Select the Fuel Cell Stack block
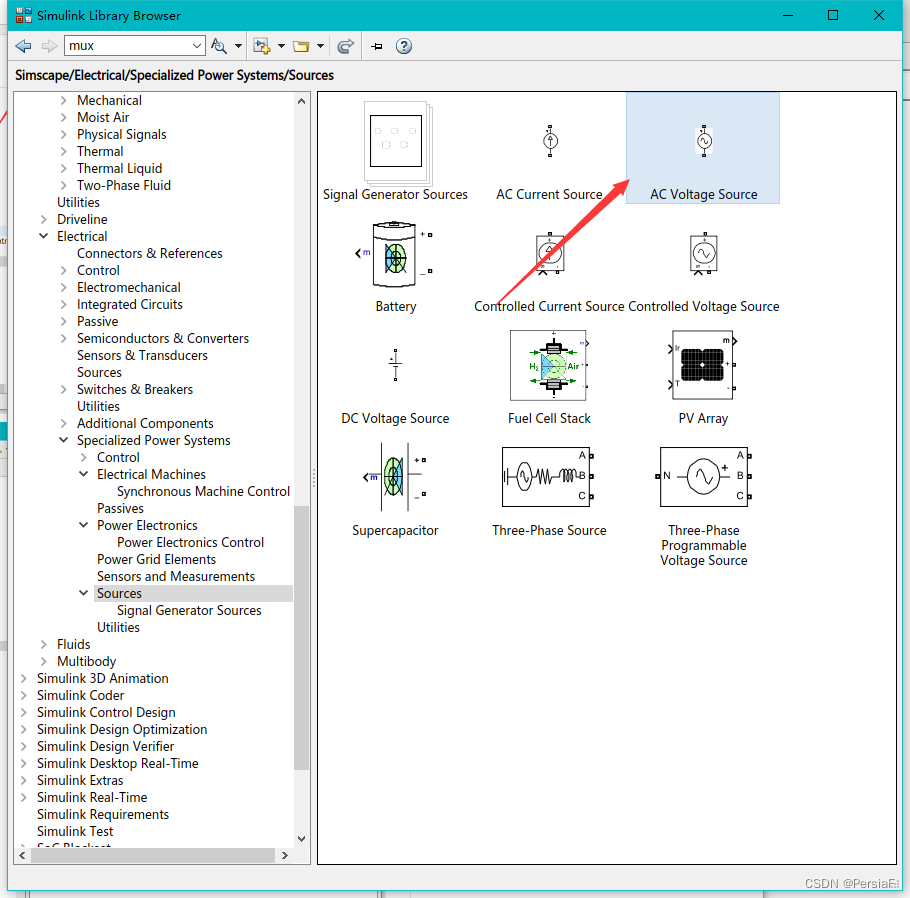The width and height of the screenshot is (910, 898). [549, 378]
